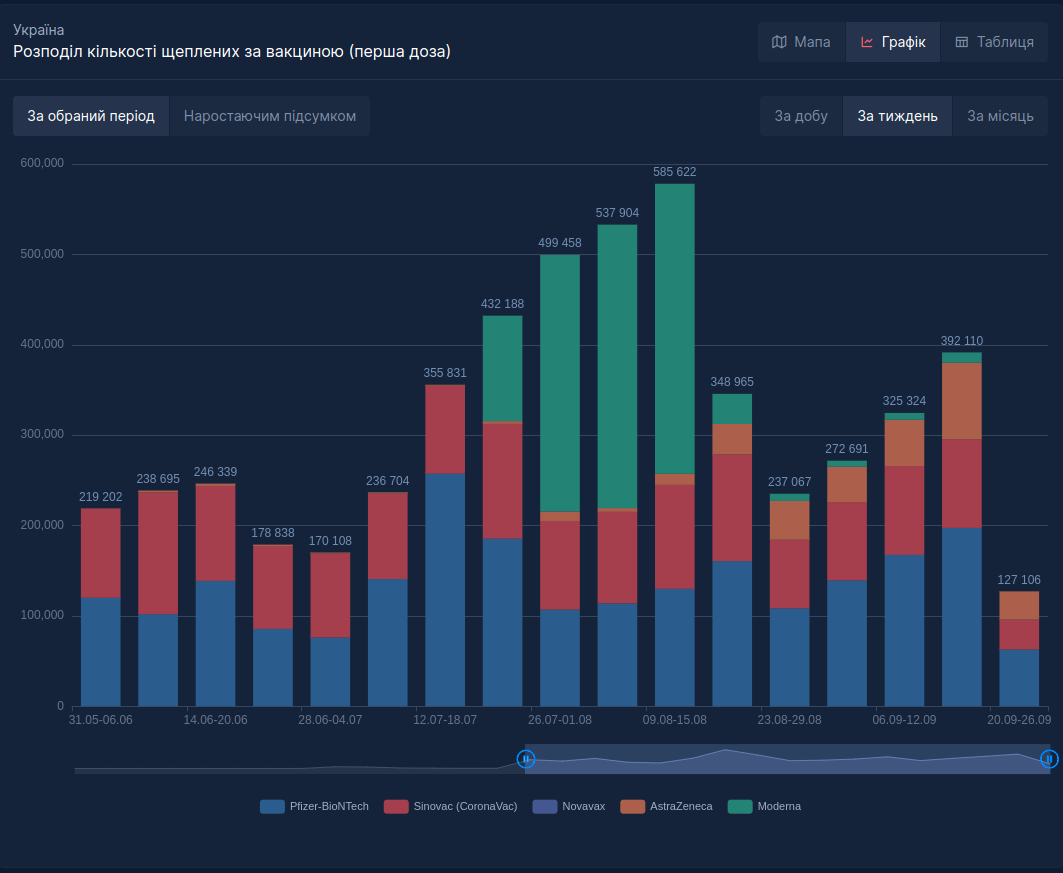Switch grouping to За місяць
The image size is (1063, 873).
click(1000, 116)
